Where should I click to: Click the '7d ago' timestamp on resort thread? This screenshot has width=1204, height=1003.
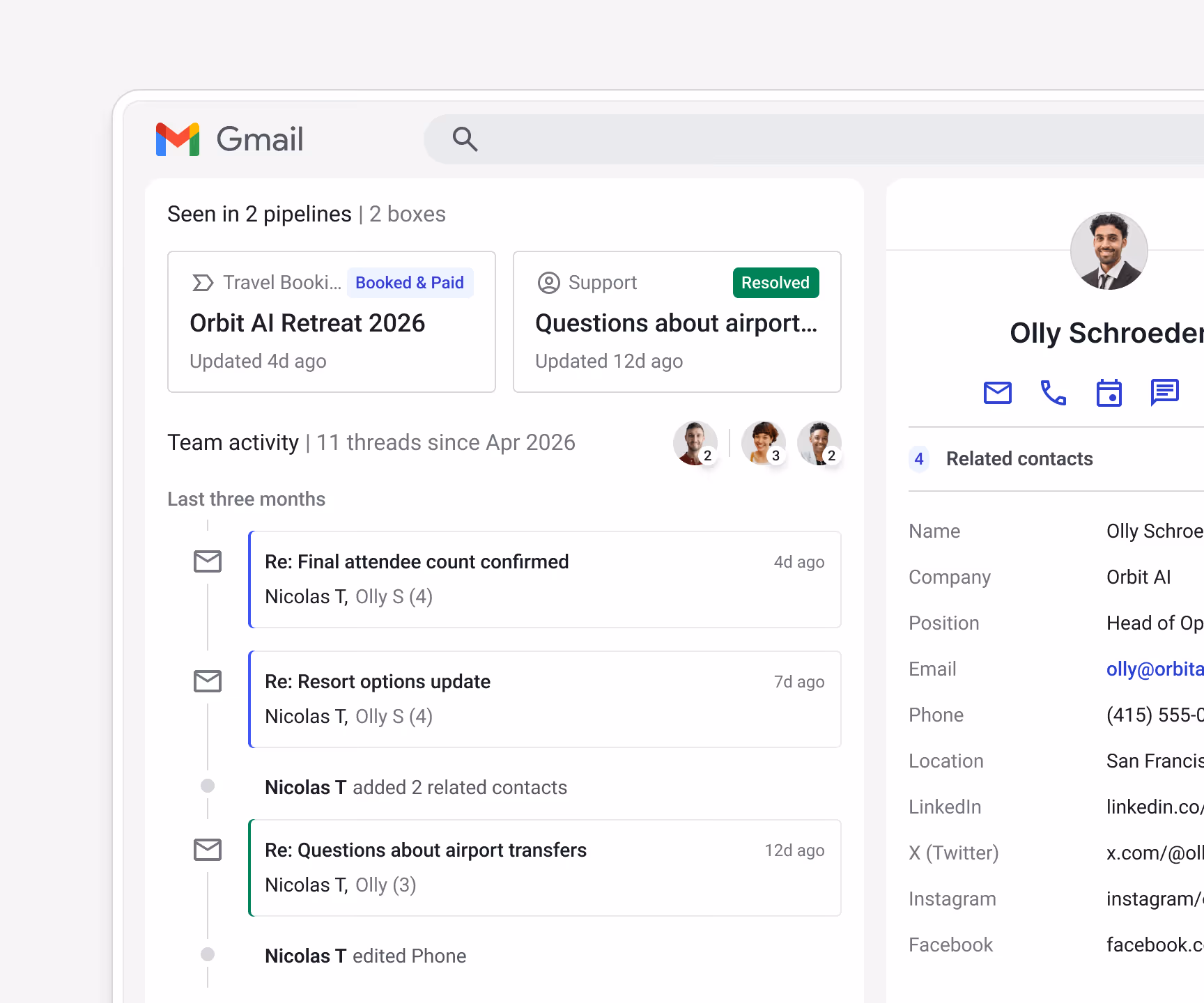(799, 682)
